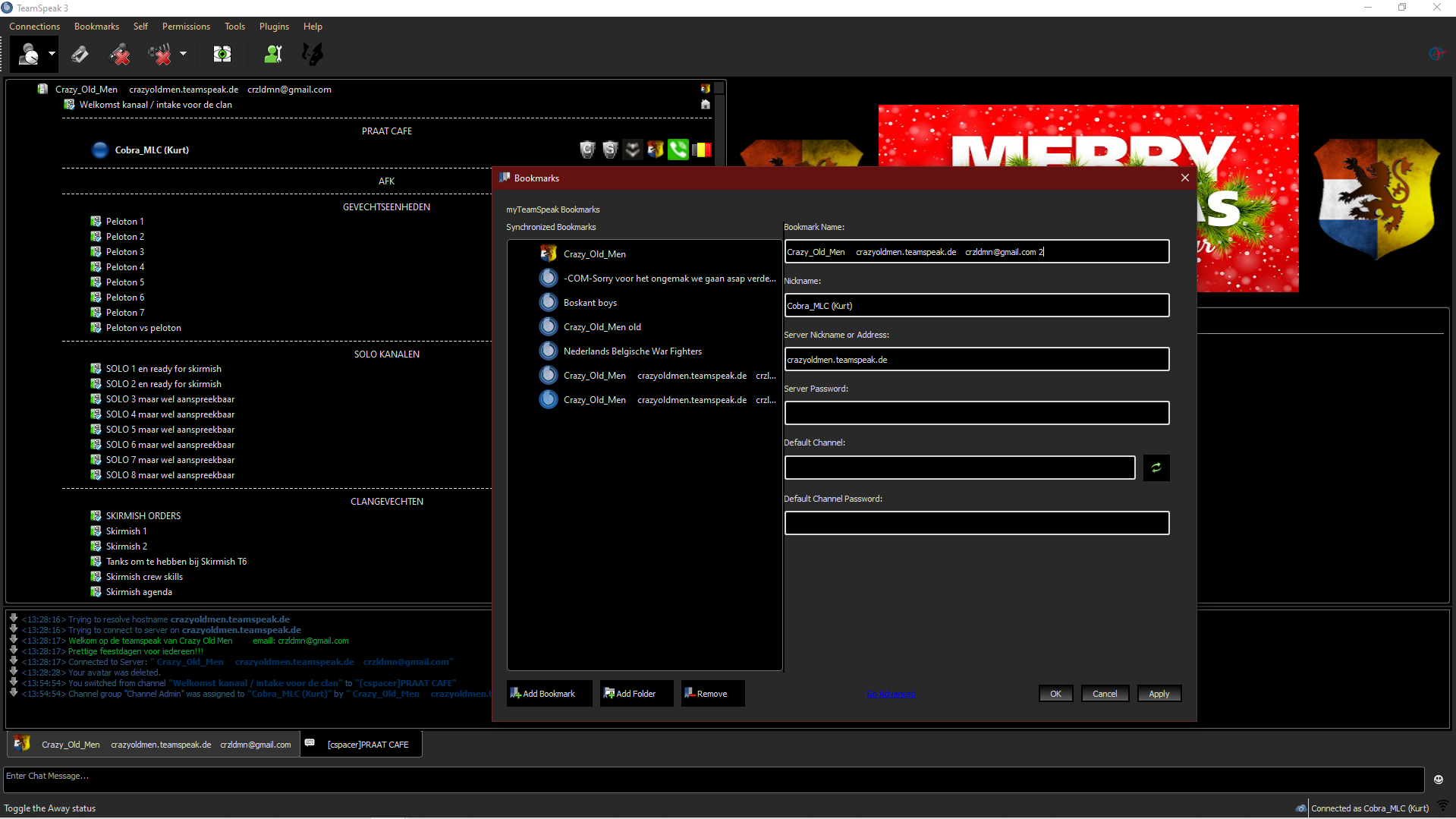
Task: Select Crazy_Old_Men server root in channel tree
Action: 193,90
